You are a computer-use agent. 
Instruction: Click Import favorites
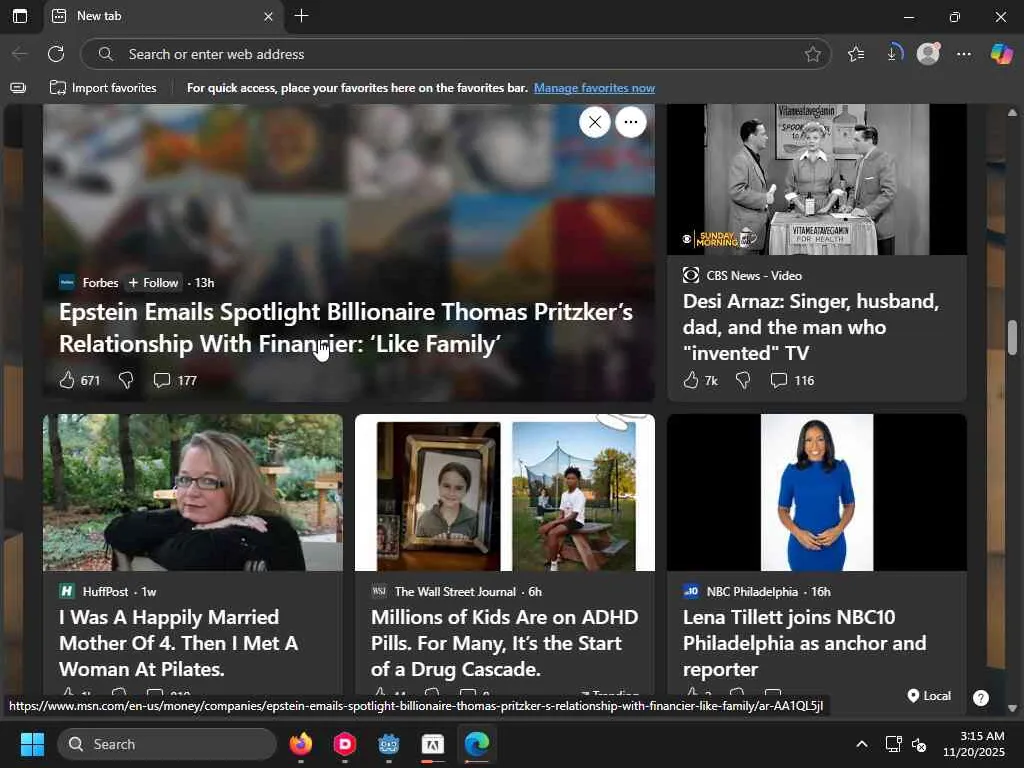point(103,88)
